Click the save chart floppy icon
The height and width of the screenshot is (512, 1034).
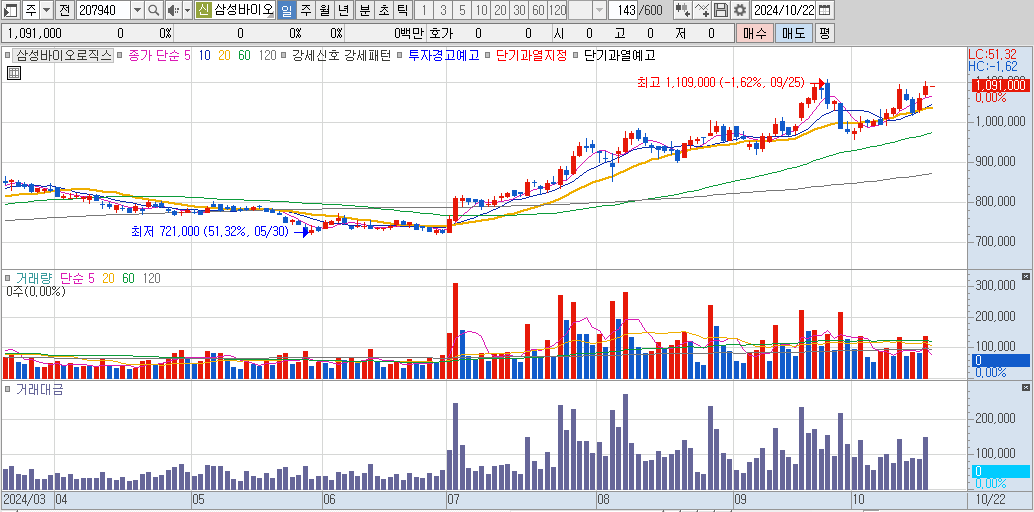[721, 10]
